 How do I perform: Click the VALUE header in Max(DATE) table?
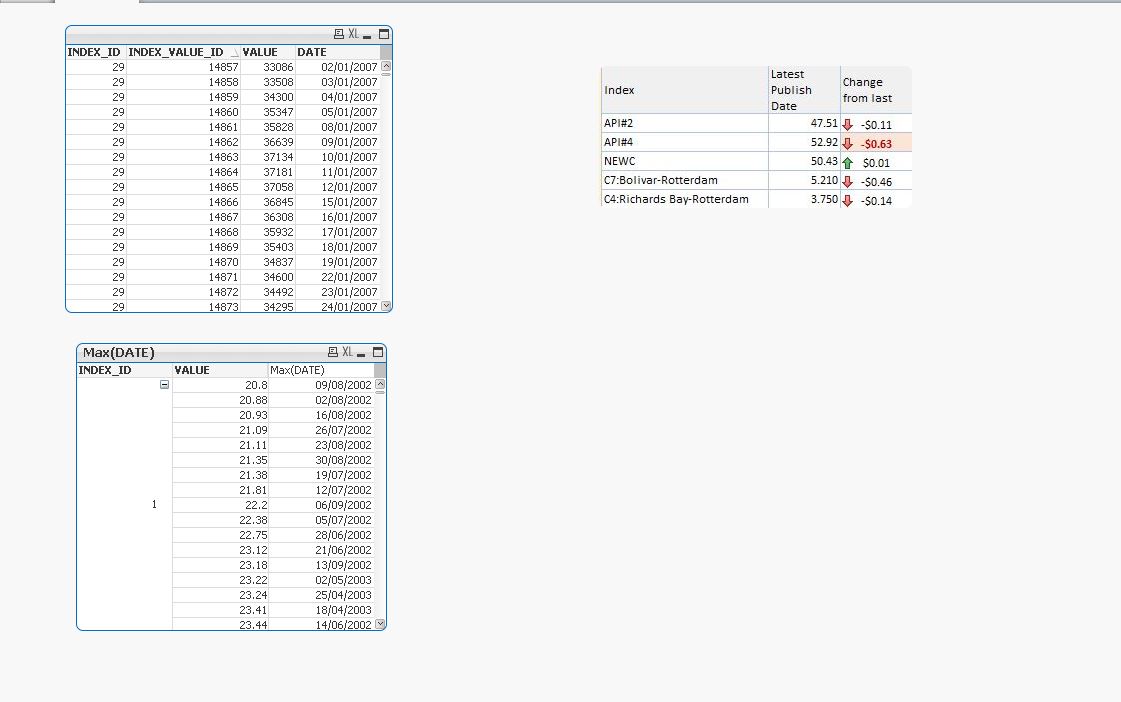192,370
